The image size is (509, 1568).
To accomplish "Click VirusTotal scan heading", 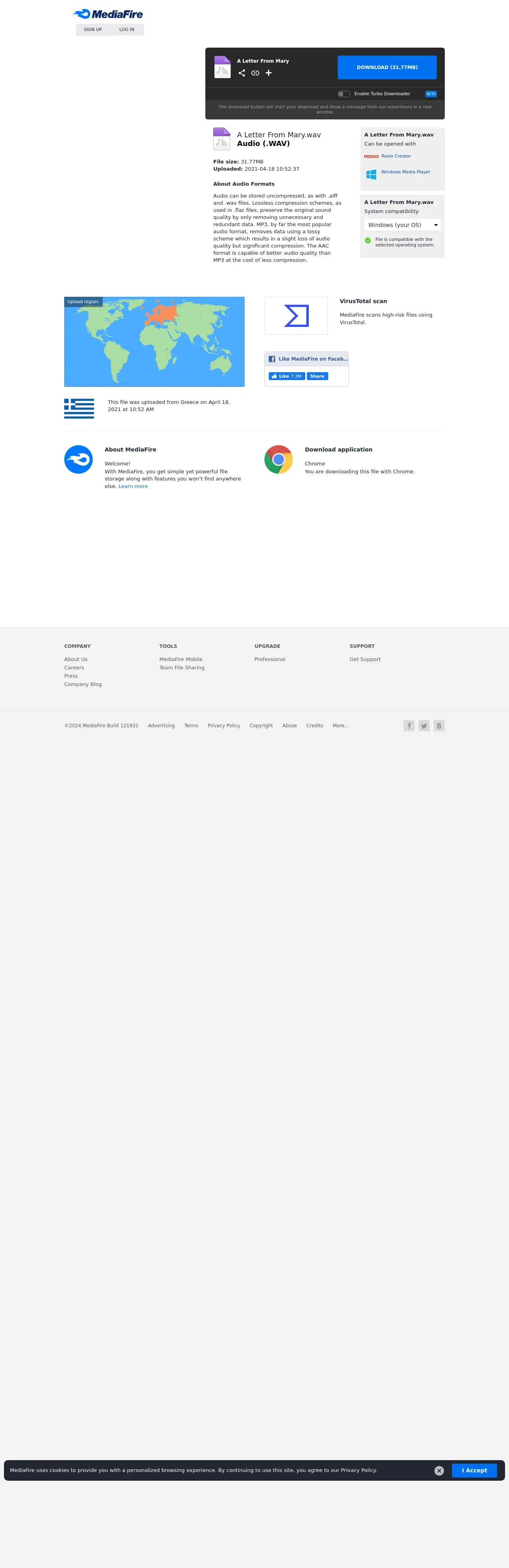I will click(x=363, y=301).
